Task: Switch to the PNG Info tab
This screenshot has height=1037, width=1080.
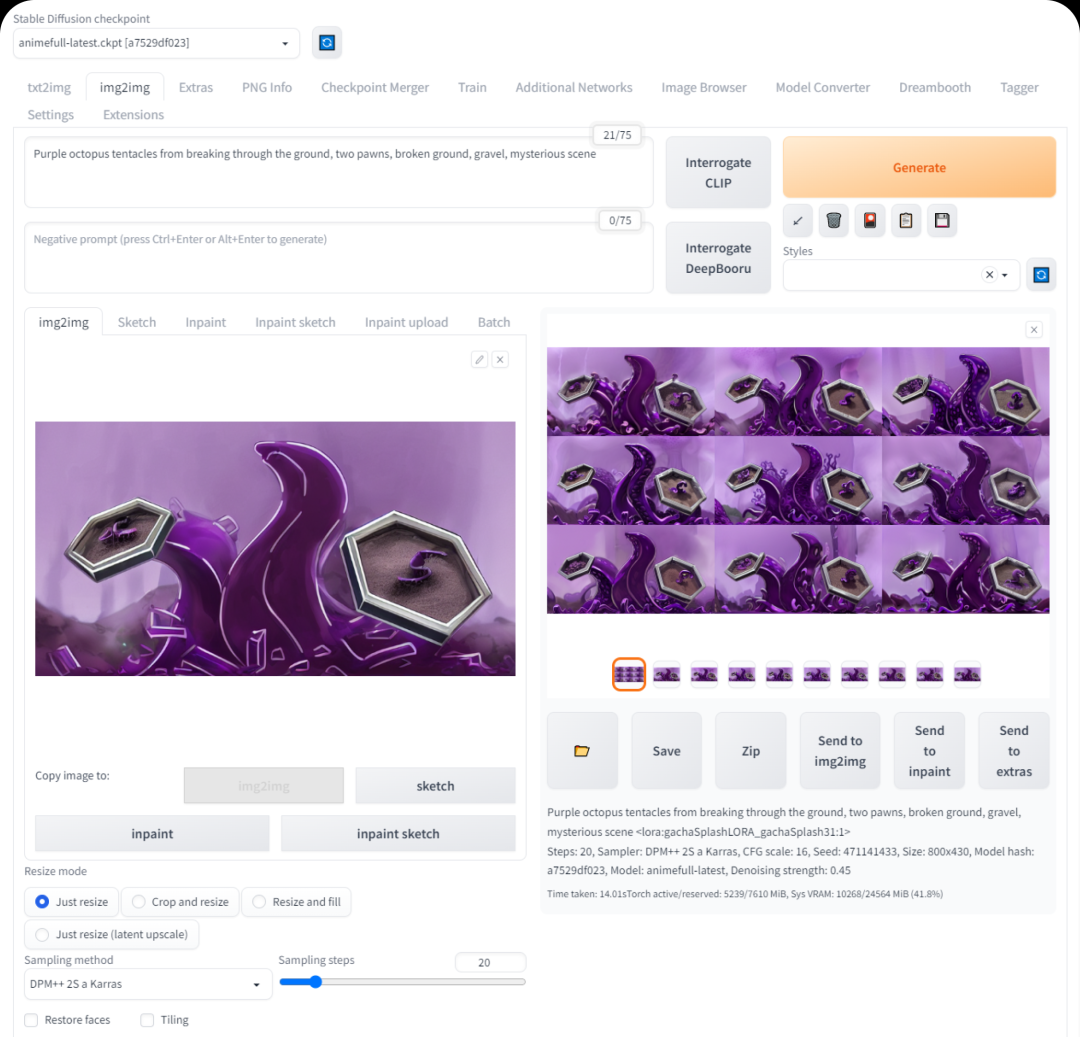Action: pyautogui.click(x=267, y=88)
